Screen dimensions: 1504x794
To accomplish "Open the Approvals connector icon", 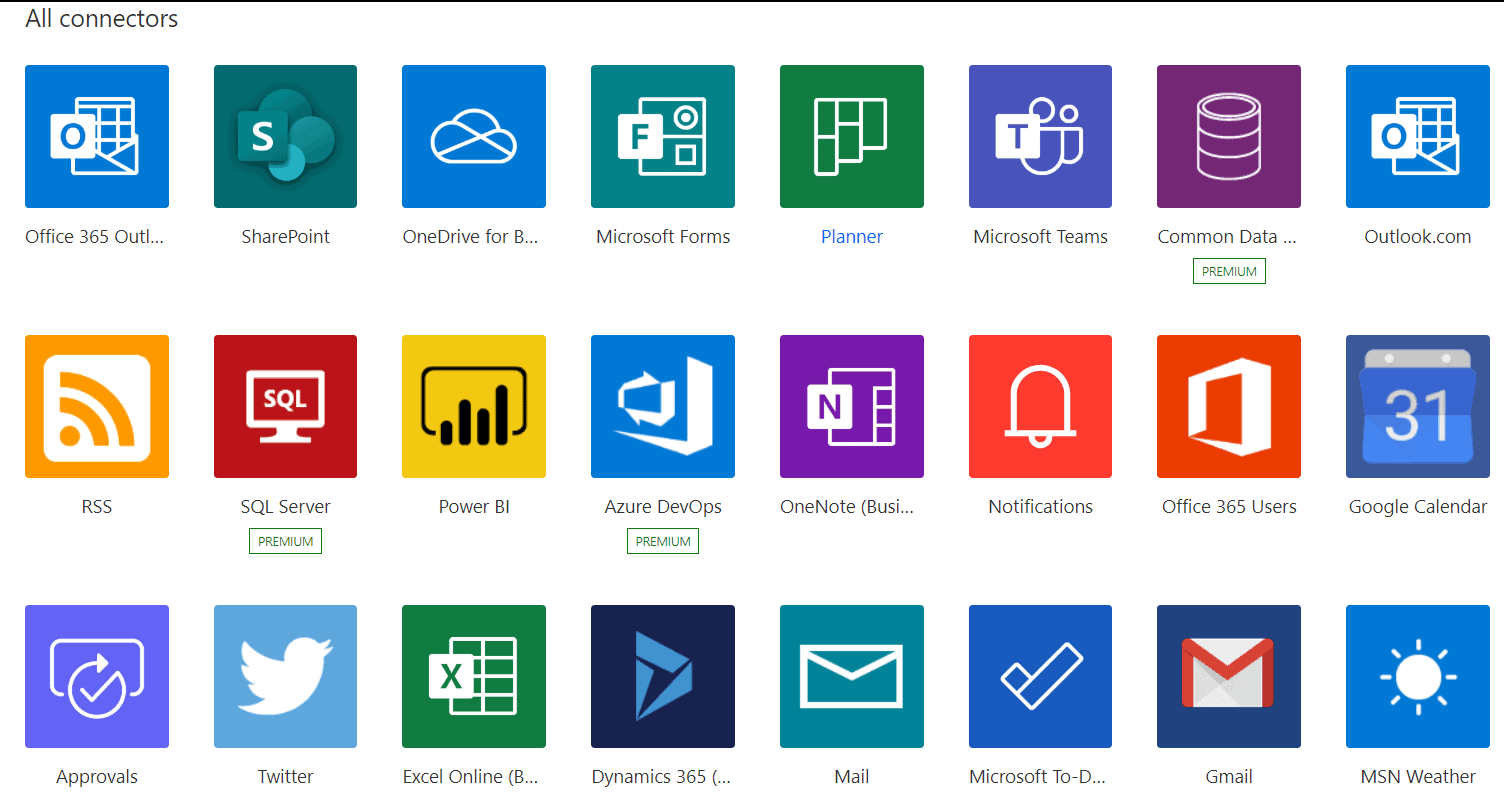I will point(96,676).
